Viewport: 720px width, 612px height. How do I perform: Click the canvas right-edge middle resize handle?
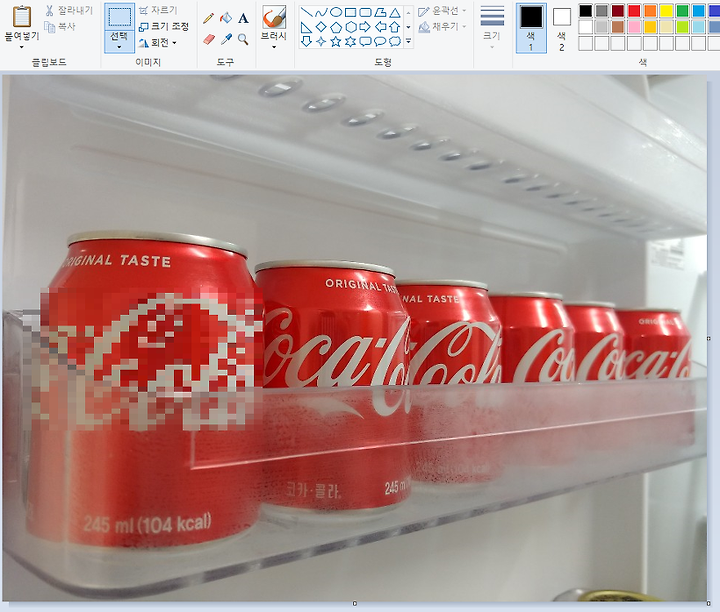coord(709,338)
